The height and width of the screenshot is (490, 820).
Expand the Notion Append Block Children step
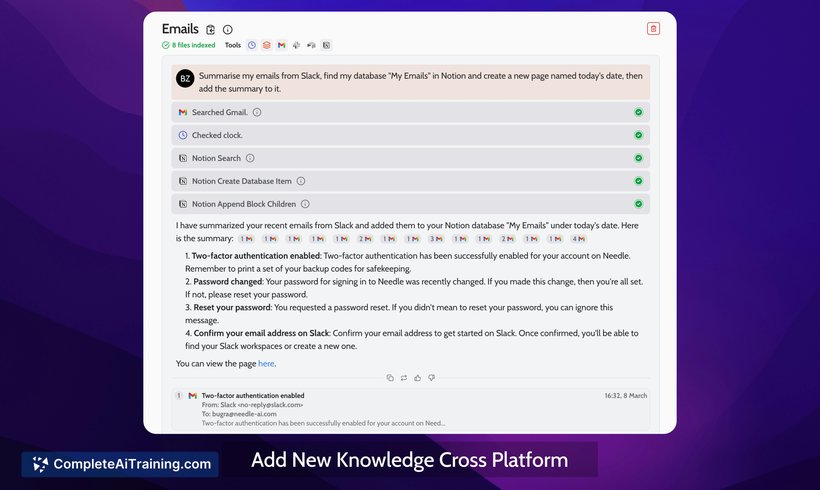coord(411,204)
